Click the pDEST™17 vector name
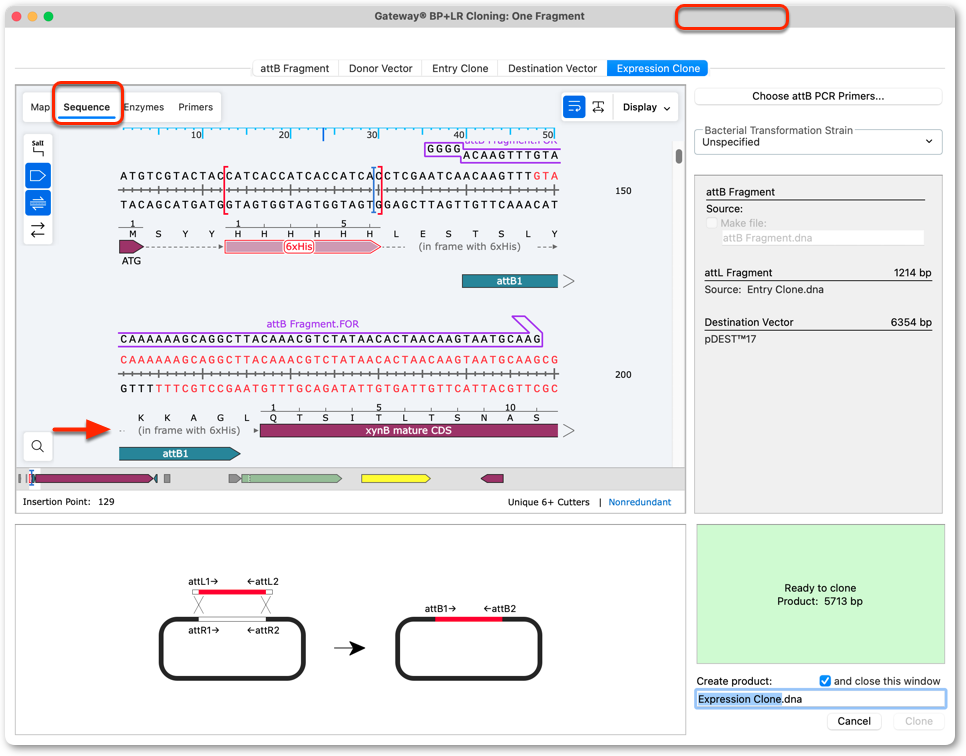 (x=730, y=339)
